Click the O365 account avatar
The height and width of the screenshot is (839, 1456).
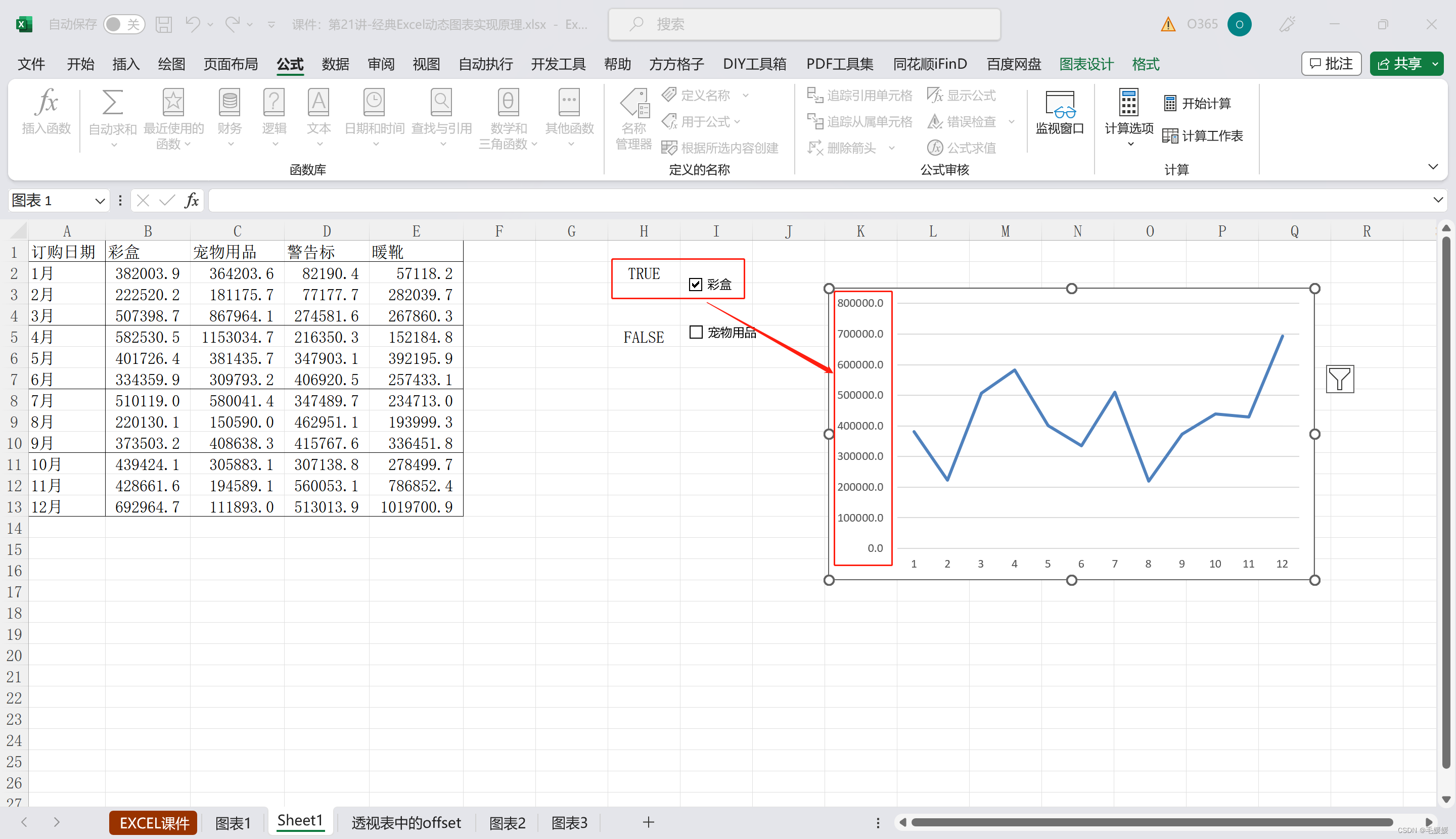[1239, 24]
